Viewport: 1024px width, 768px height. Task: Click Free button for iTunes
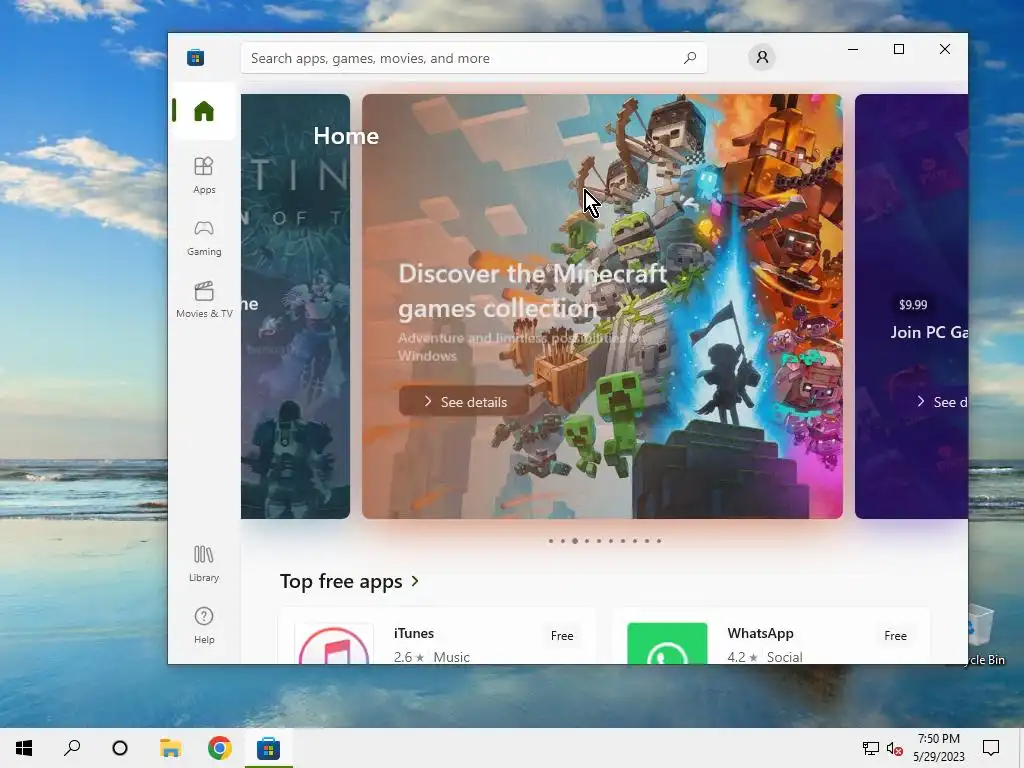(562, 635)
